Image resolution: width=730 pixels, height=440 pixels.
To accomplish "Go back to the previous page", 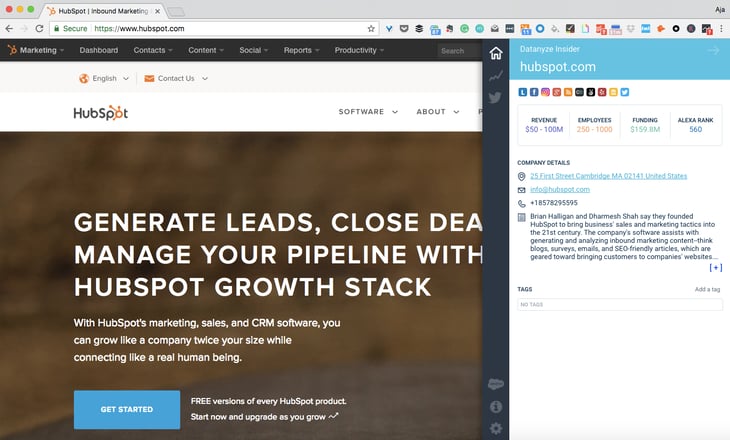I will (x=9, y=28).
